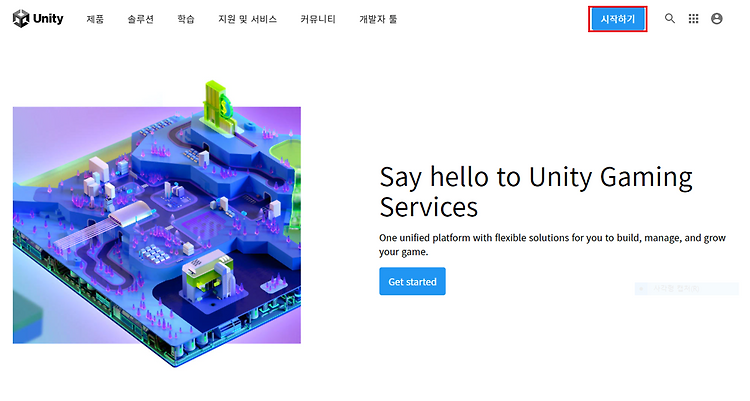
Task: Click the glowing tunnel bridge in the illustration
Action: point(129,214)
